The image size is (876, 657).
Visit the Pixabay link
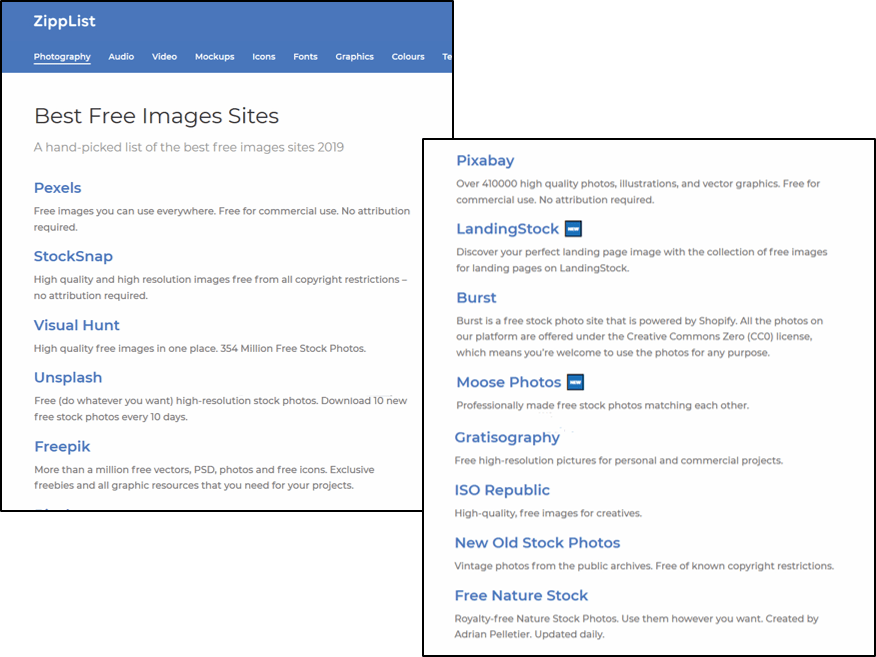[485, 161]
